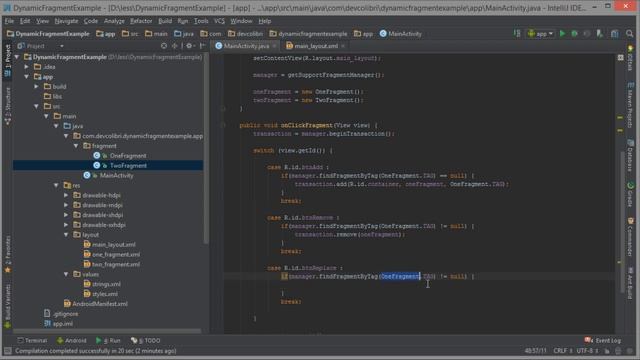Toggle the Project tool window strip button

8,60
